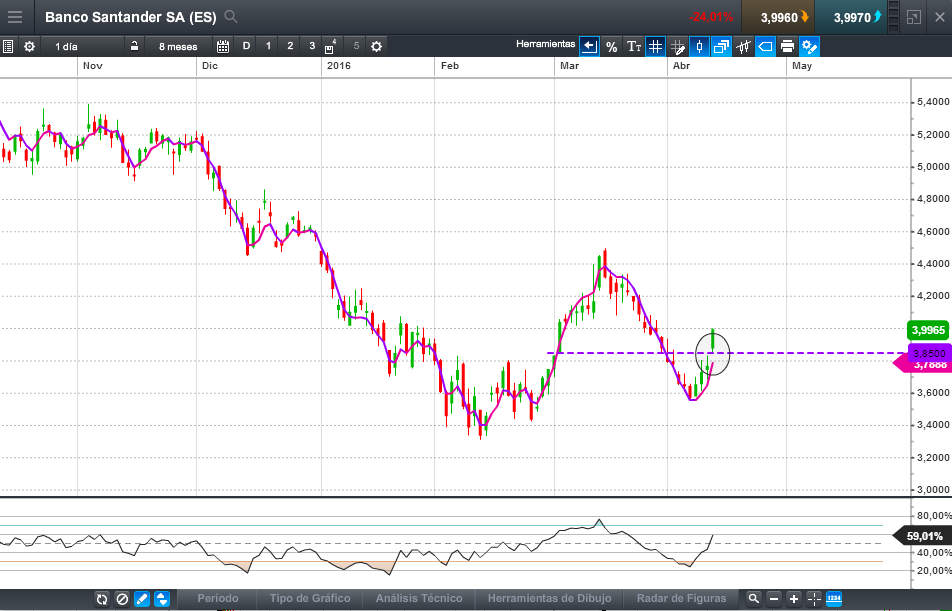The image size is (952, 611).
Task: Toggle the grid lines button
Action: coord(655,46)
